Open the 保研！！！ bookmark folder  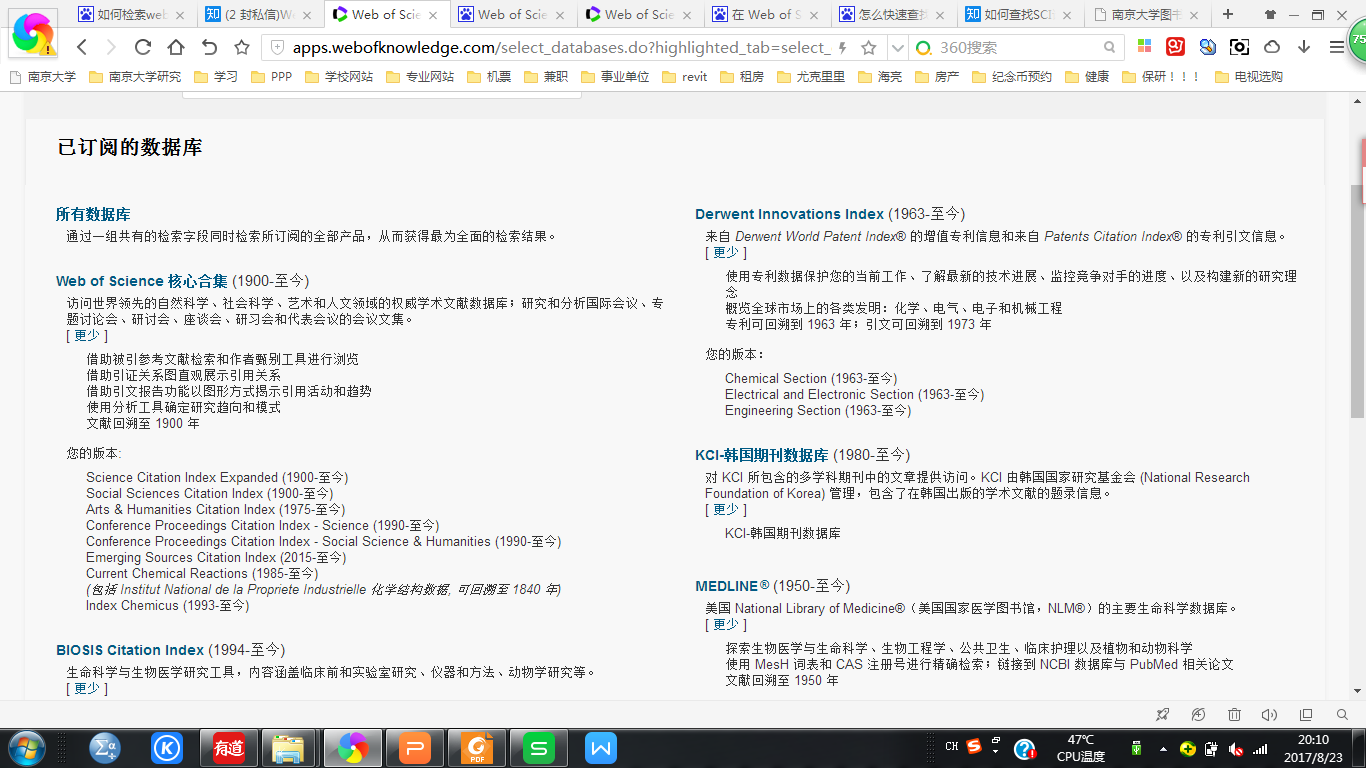pyautogui.click(x=1162, y=76)
